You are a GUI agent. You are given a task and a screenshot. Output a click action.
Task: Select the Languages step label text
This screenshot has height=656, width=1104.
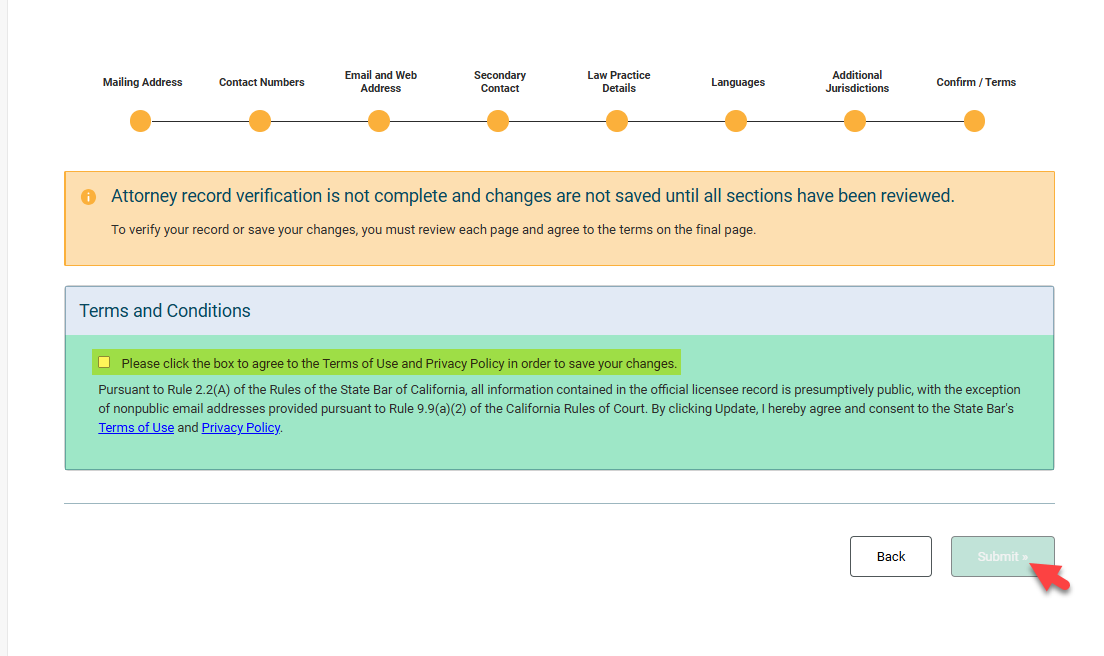coord(738,82)
